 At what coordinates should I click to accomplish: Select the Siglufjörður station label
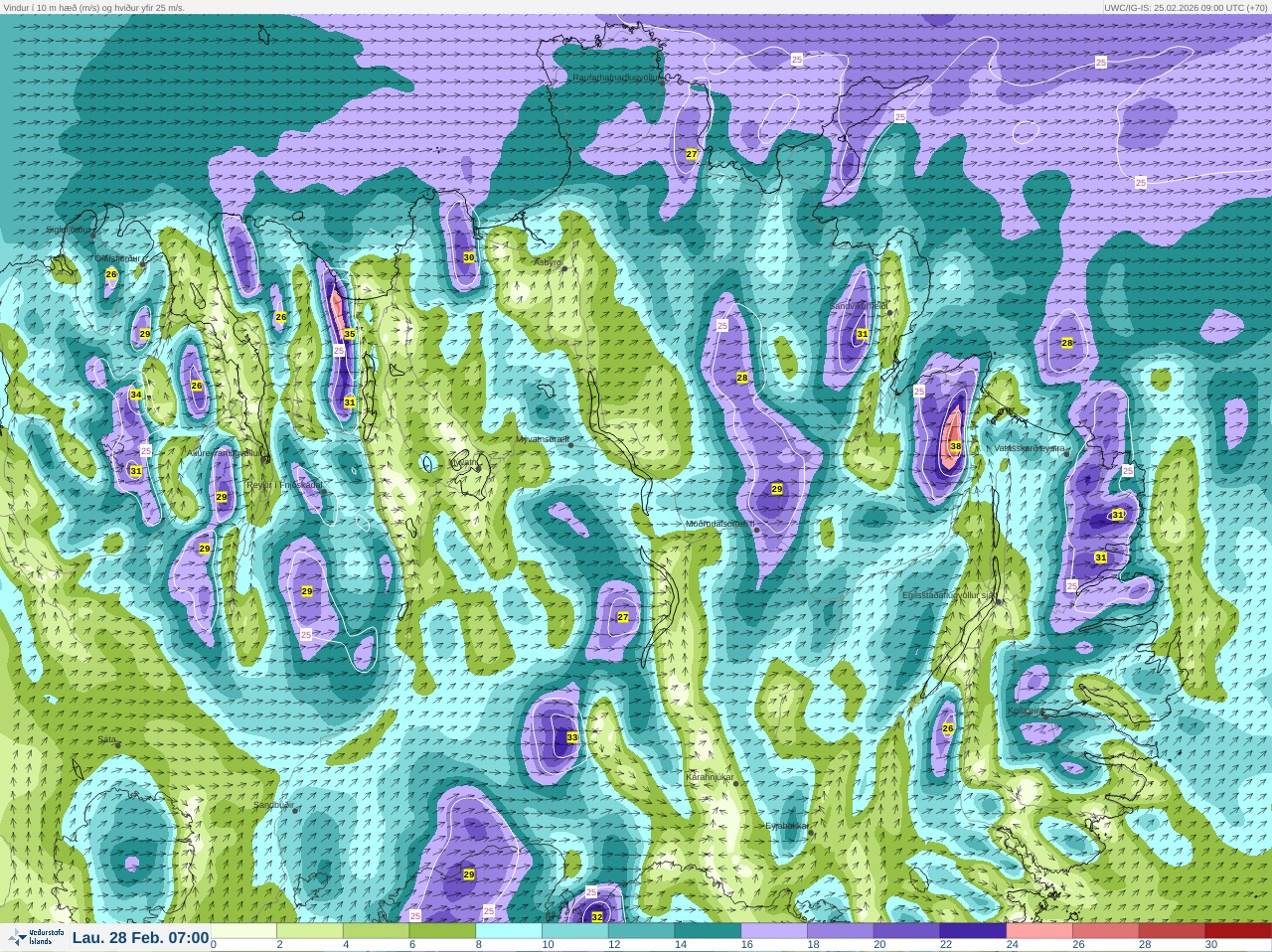click(x=68, y=230)
